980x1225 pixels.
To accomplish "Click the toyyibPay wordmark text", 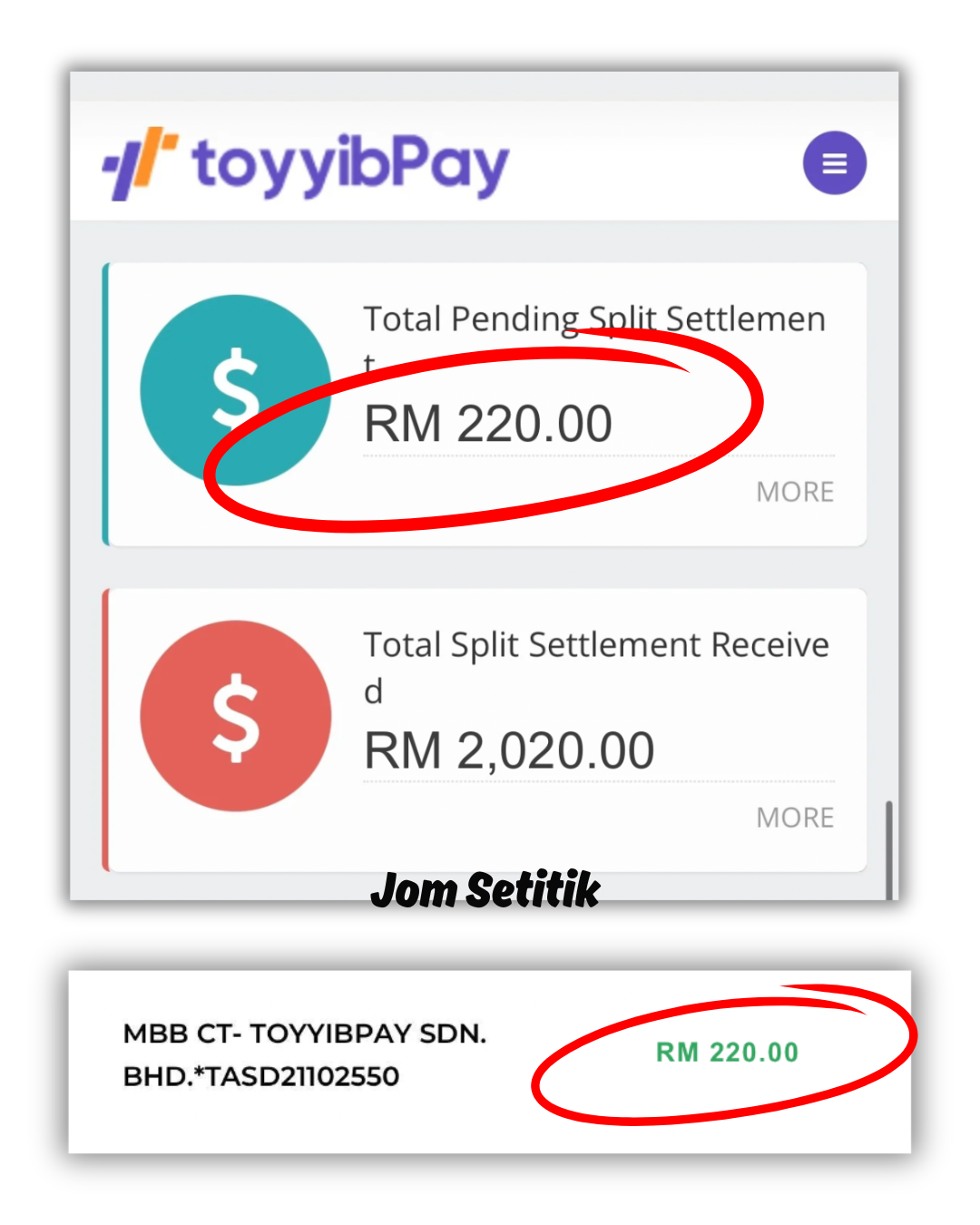I will [350, 165].
